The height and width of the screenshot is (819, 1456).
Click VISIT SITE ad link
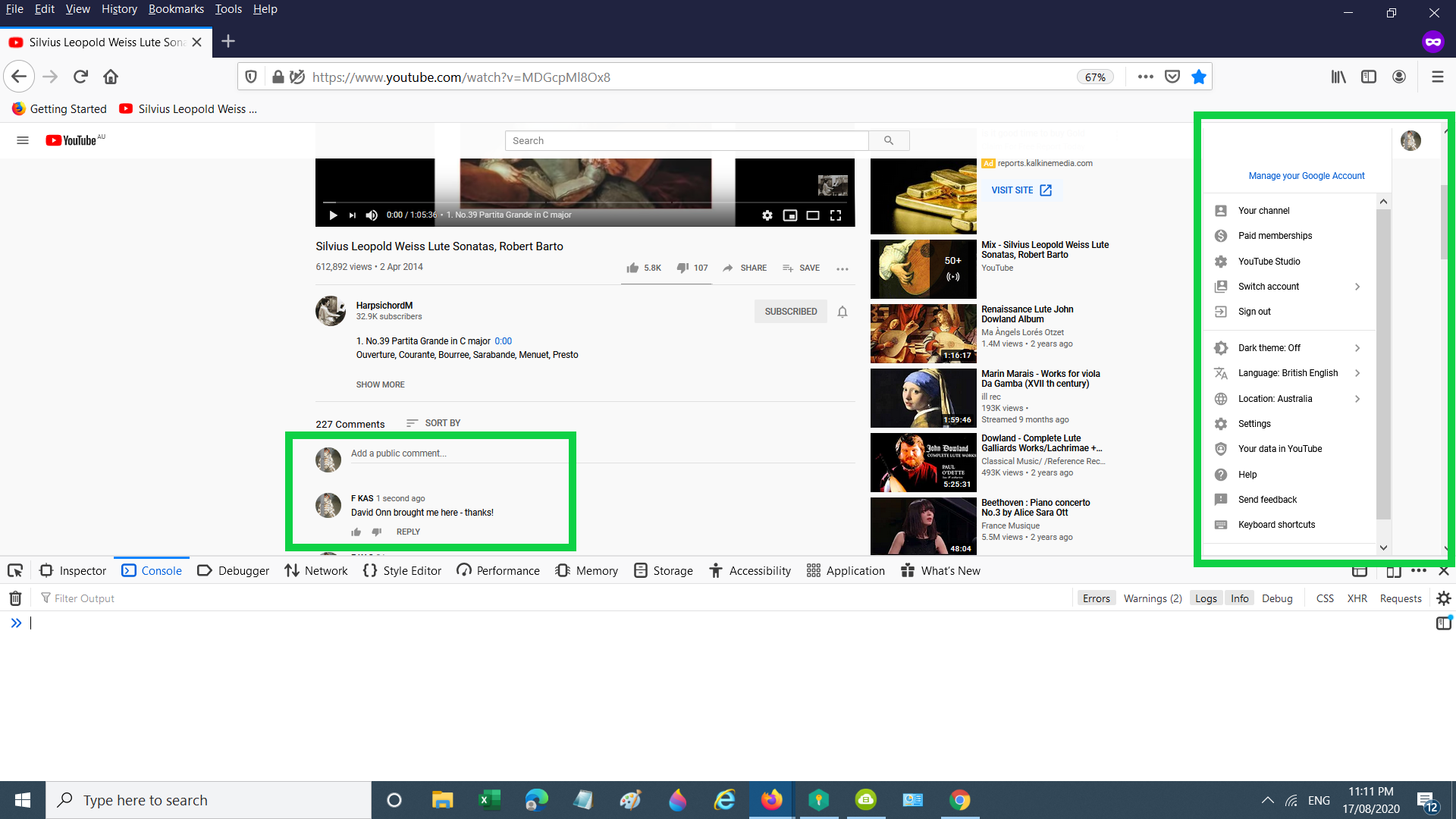(1021, 190)
